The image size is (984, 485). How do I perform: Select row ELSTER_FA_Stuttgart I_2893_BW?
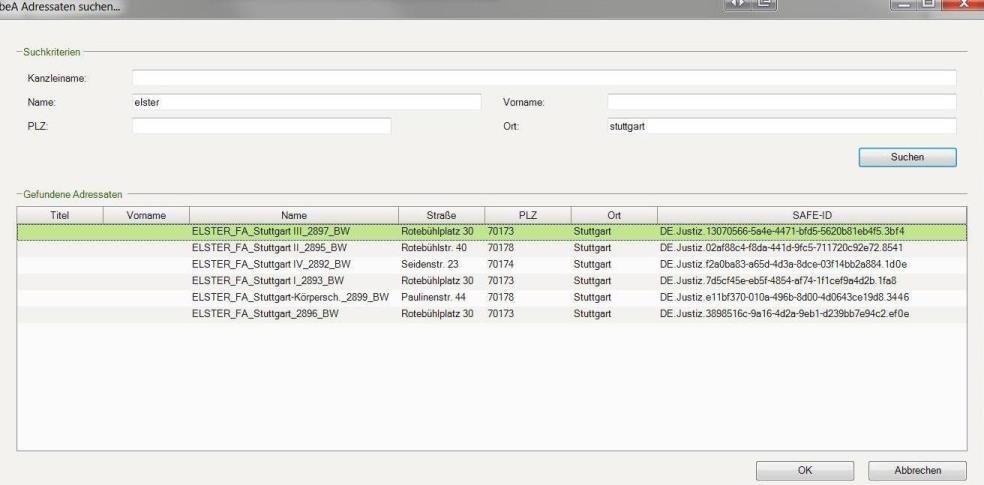492,280
